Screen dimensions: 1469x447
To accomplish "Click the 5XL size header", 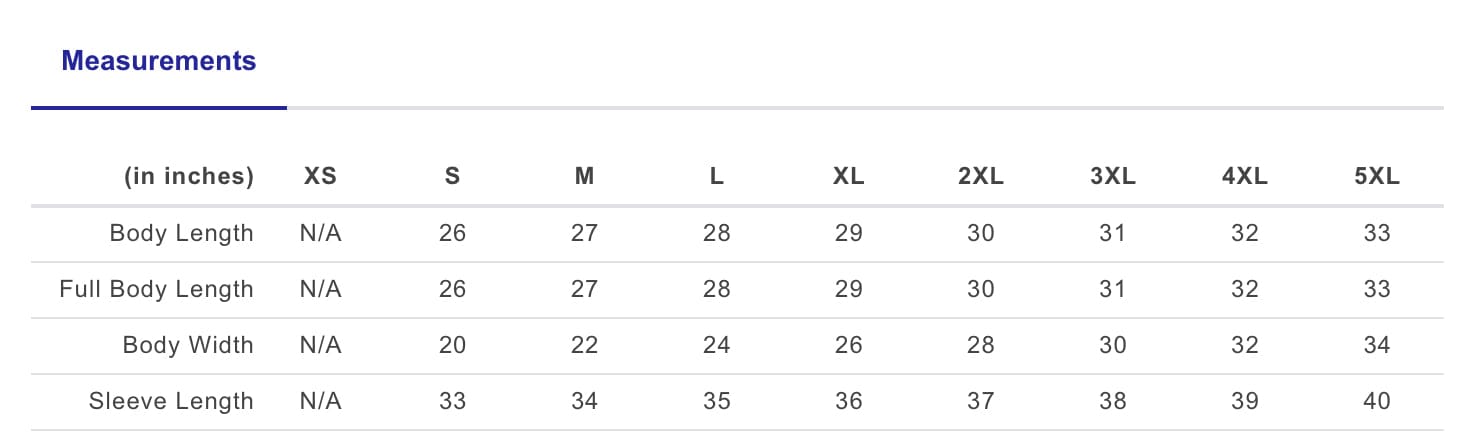I will 1376,177.
